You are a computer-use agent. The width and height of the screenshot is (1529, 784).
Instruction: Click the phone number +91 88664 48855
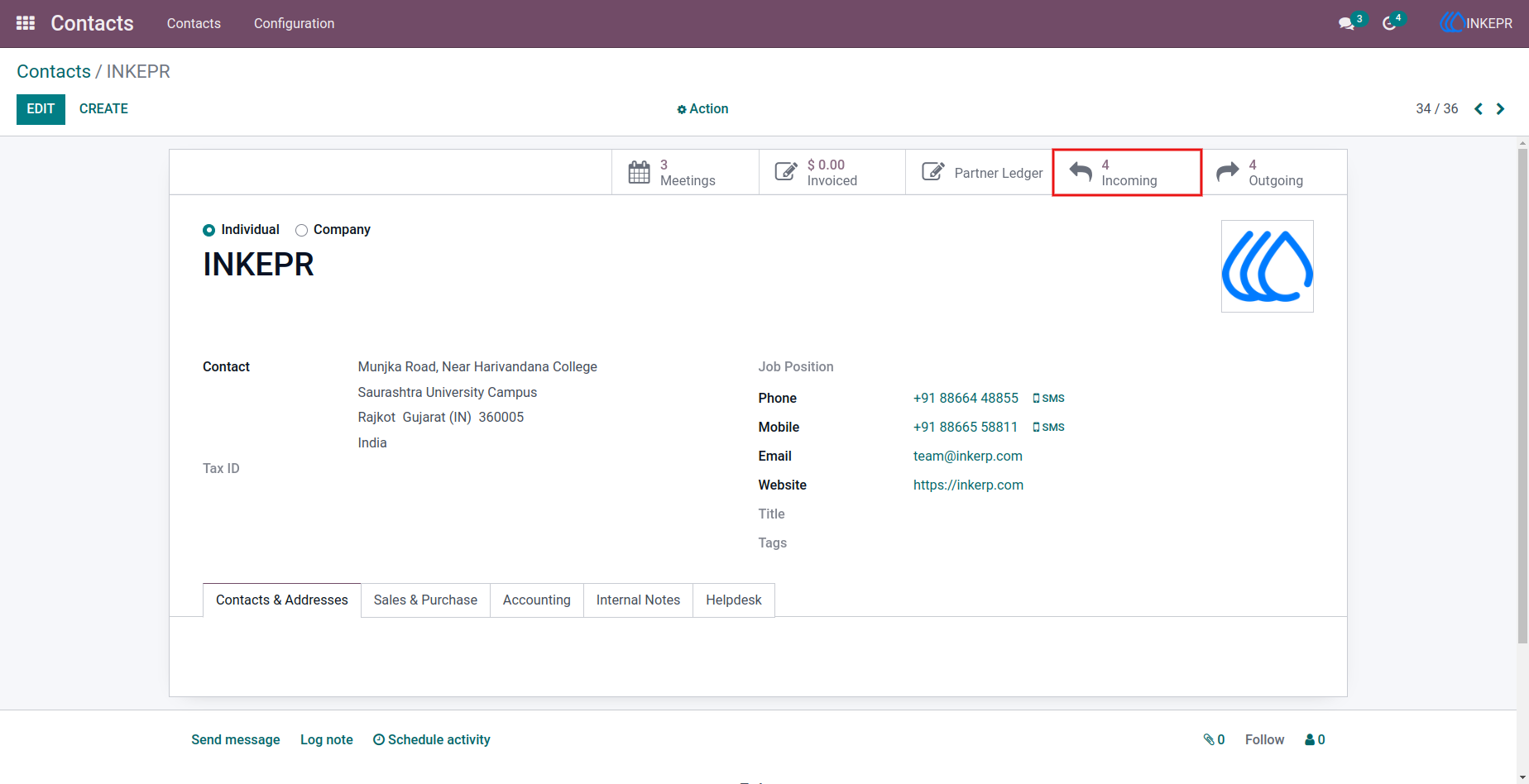coord(966,399)
